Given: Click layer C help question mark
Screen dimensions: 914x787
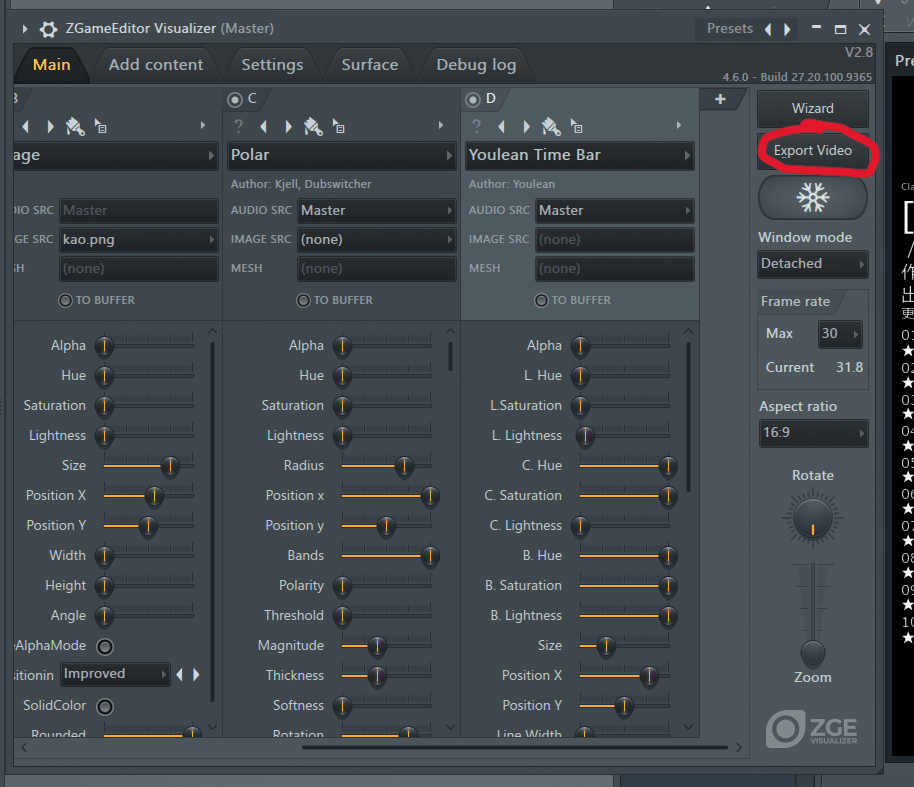Looking at the screenshot, I should pyautogui.click(x=238, y=126).
